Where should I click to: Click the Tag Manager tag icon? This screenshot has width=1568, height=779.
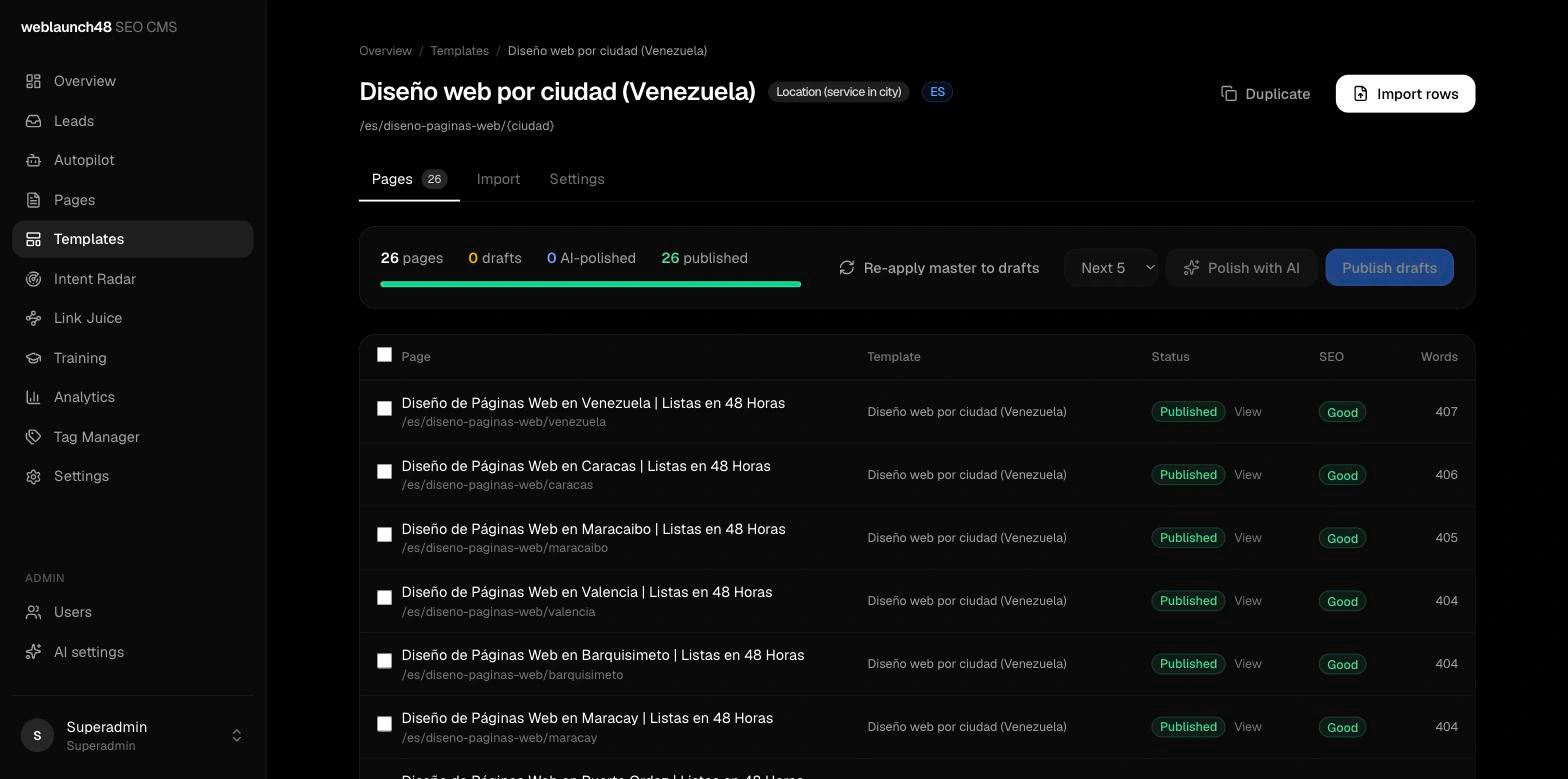[33, 437]
